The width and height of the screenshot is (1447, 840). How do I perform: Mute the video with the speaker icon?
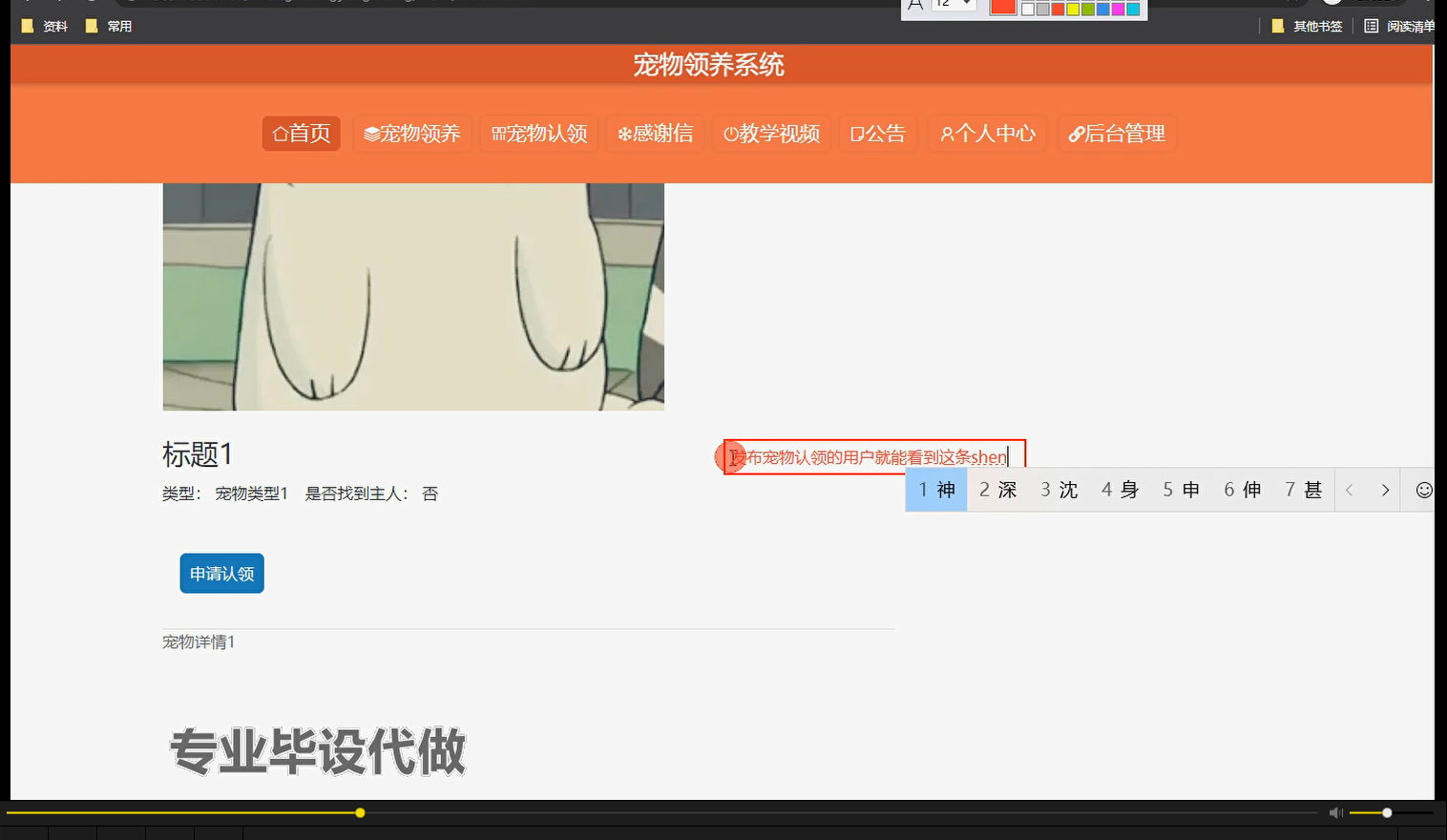[x=1334, y=812]
